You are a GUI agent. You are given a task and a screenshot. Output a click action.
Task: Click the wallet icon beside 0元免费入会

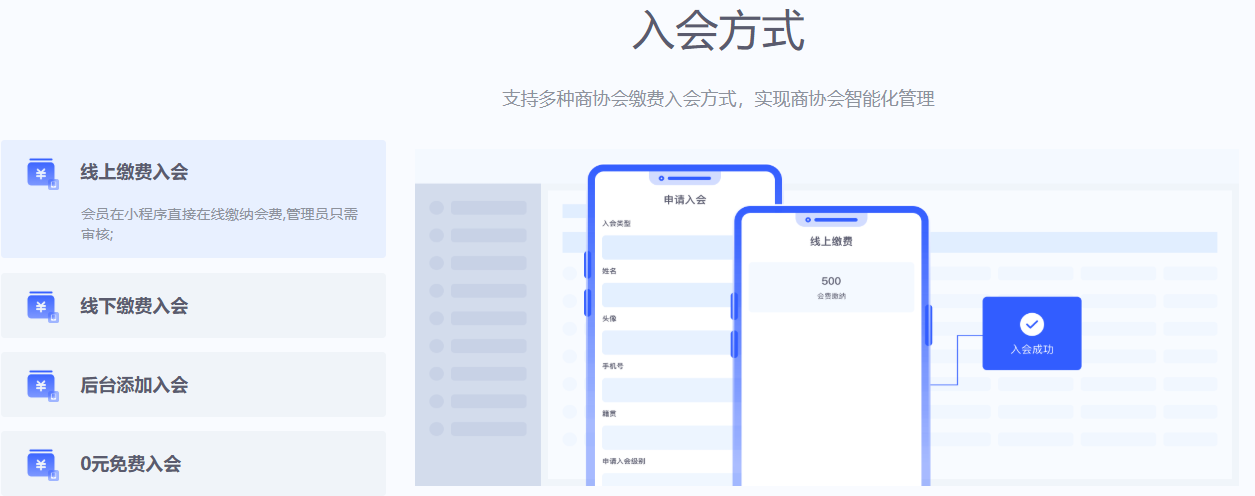point(42,464)
